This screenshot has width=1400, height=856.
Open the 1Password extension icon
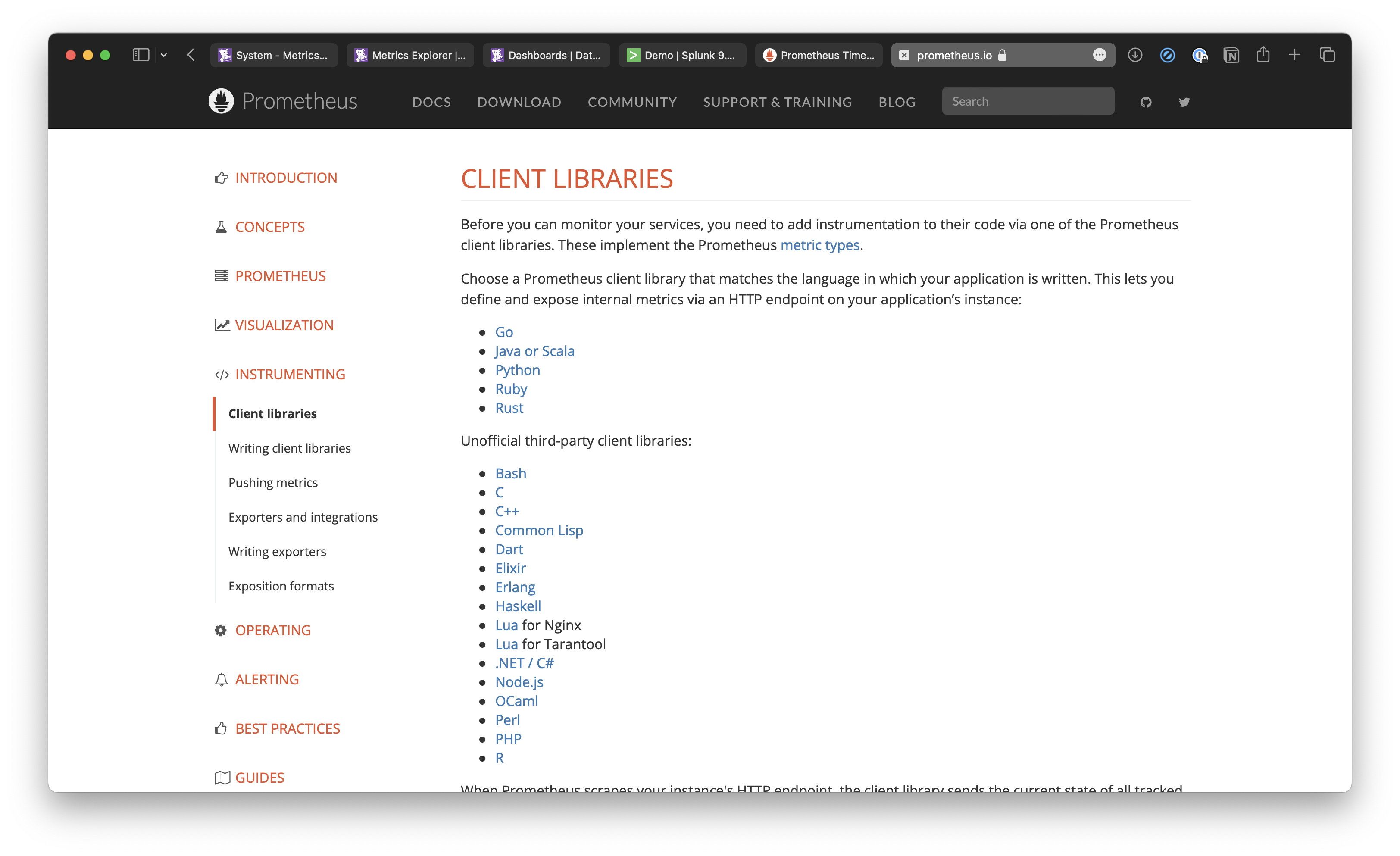click(x=1200, y=55)
